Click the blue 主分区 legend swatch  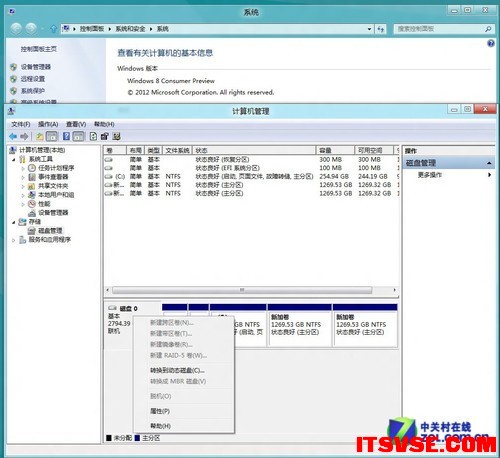137,438
